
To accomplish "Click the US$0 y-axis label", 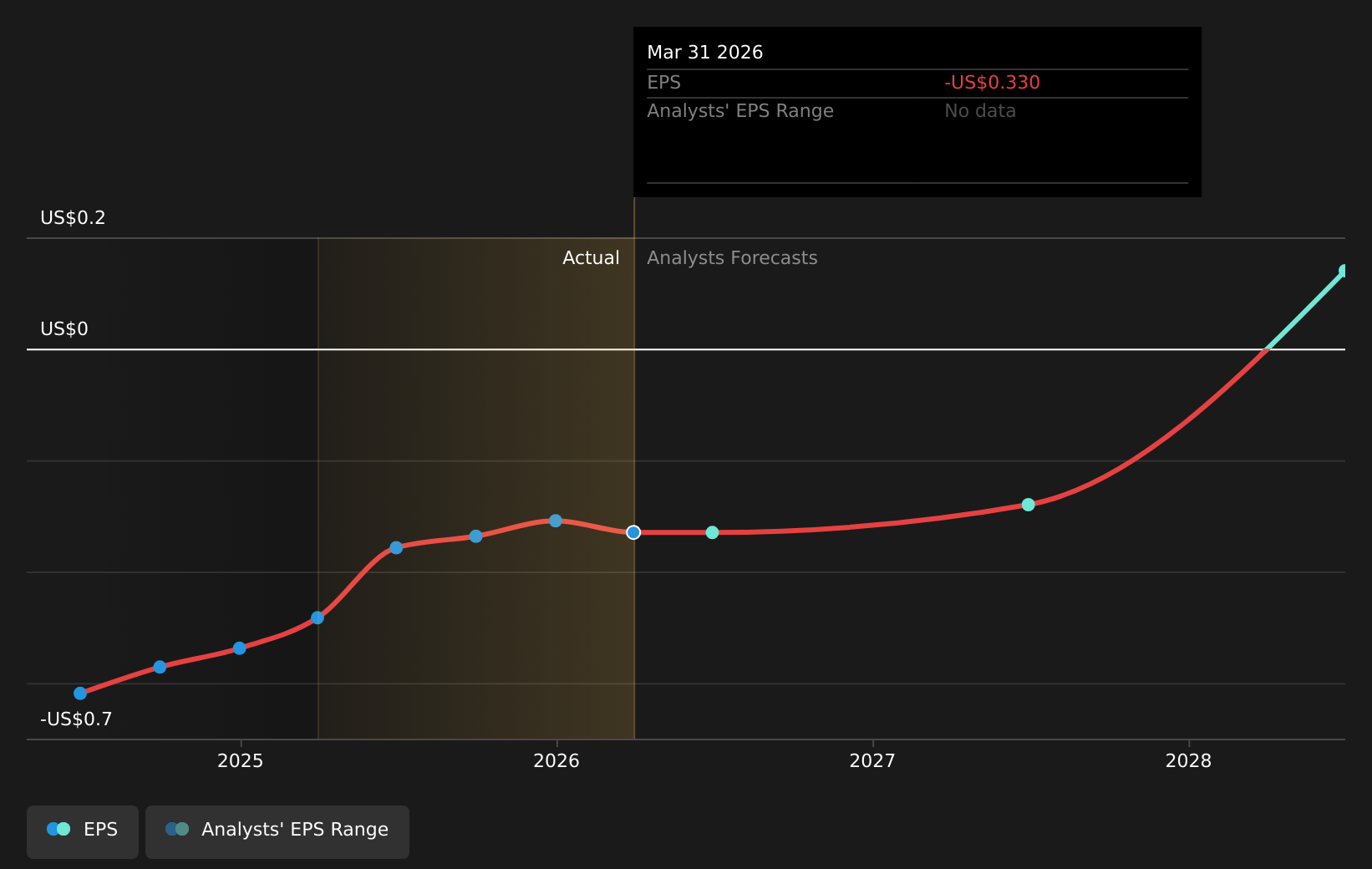I will click(64, 329).
